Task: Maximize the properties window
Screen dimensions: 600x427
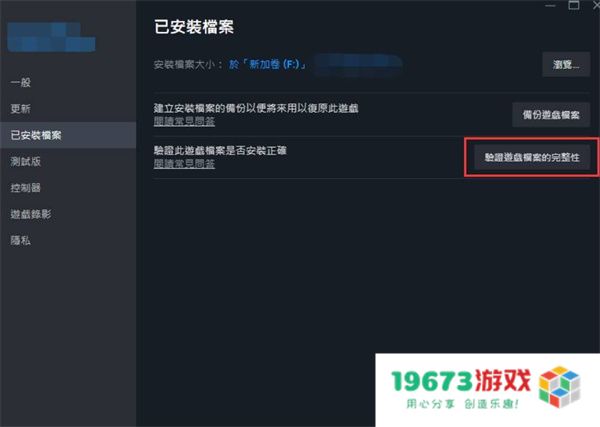Action: (x=574, y=5)
